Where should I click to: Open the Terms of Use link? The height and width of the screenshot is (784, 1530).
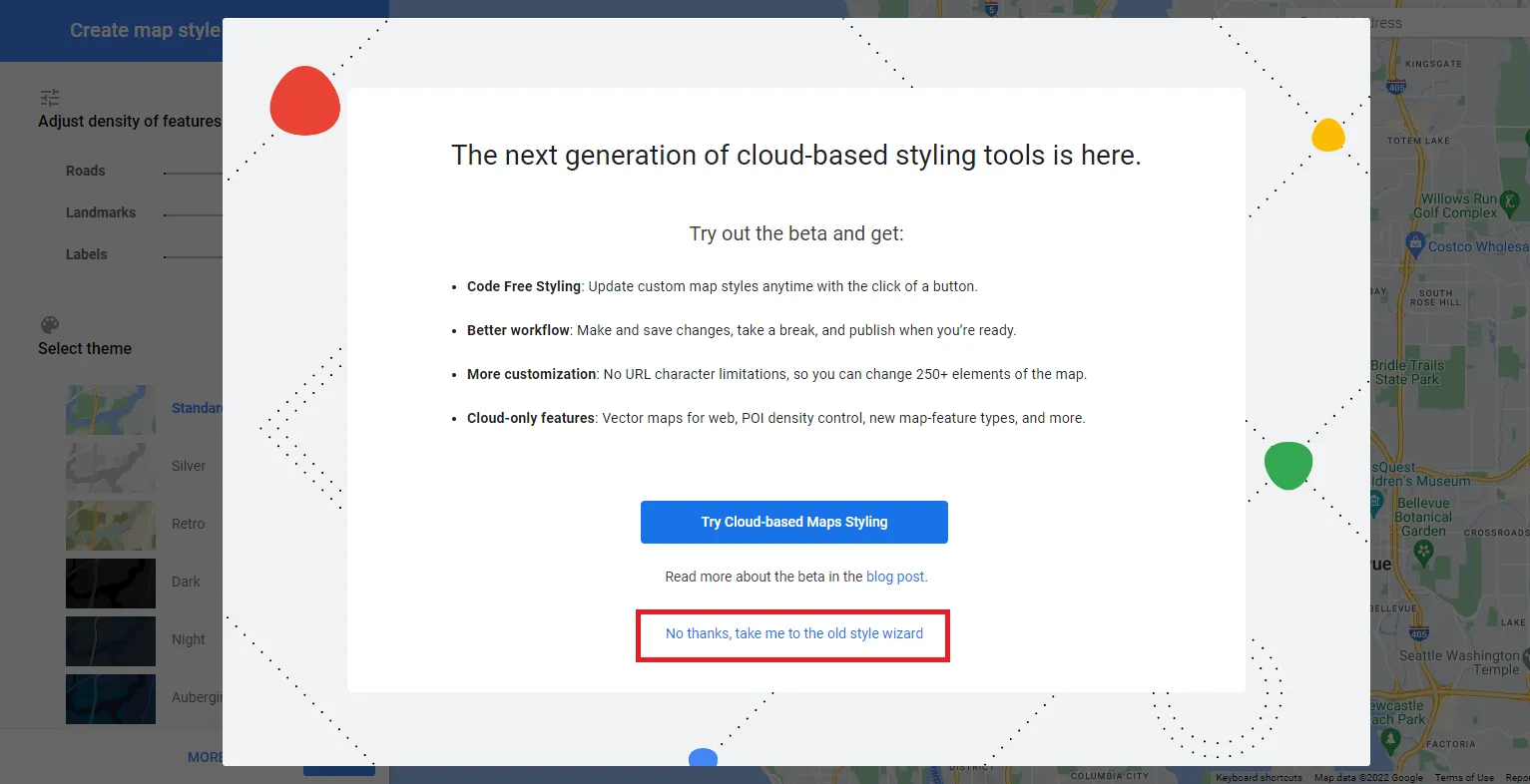(1464, 777)
